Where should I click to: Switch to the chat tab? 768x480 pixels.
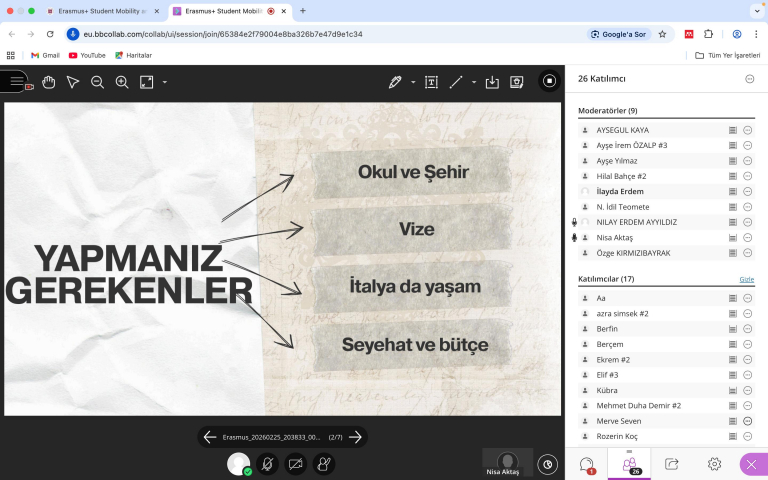[x=587, y=464]
